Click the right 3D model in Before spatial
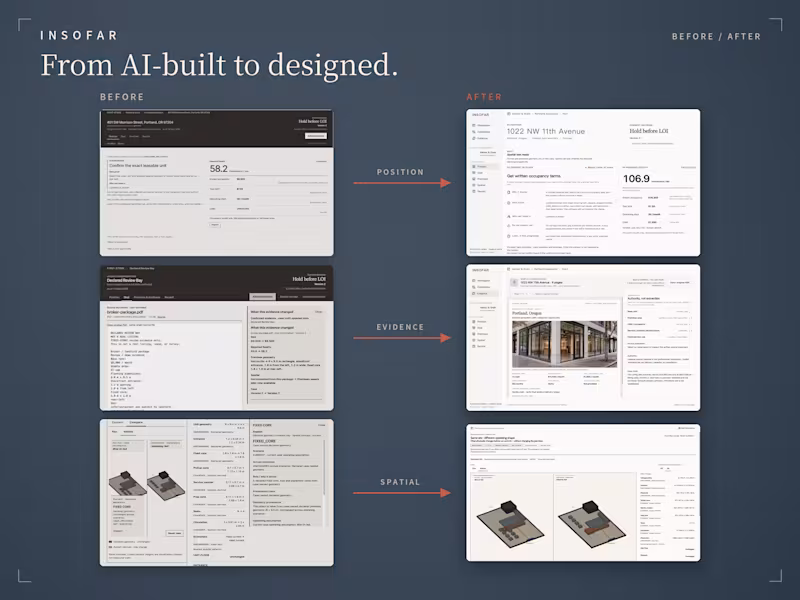This screenshot has height=600, width=800. (166, 485)
